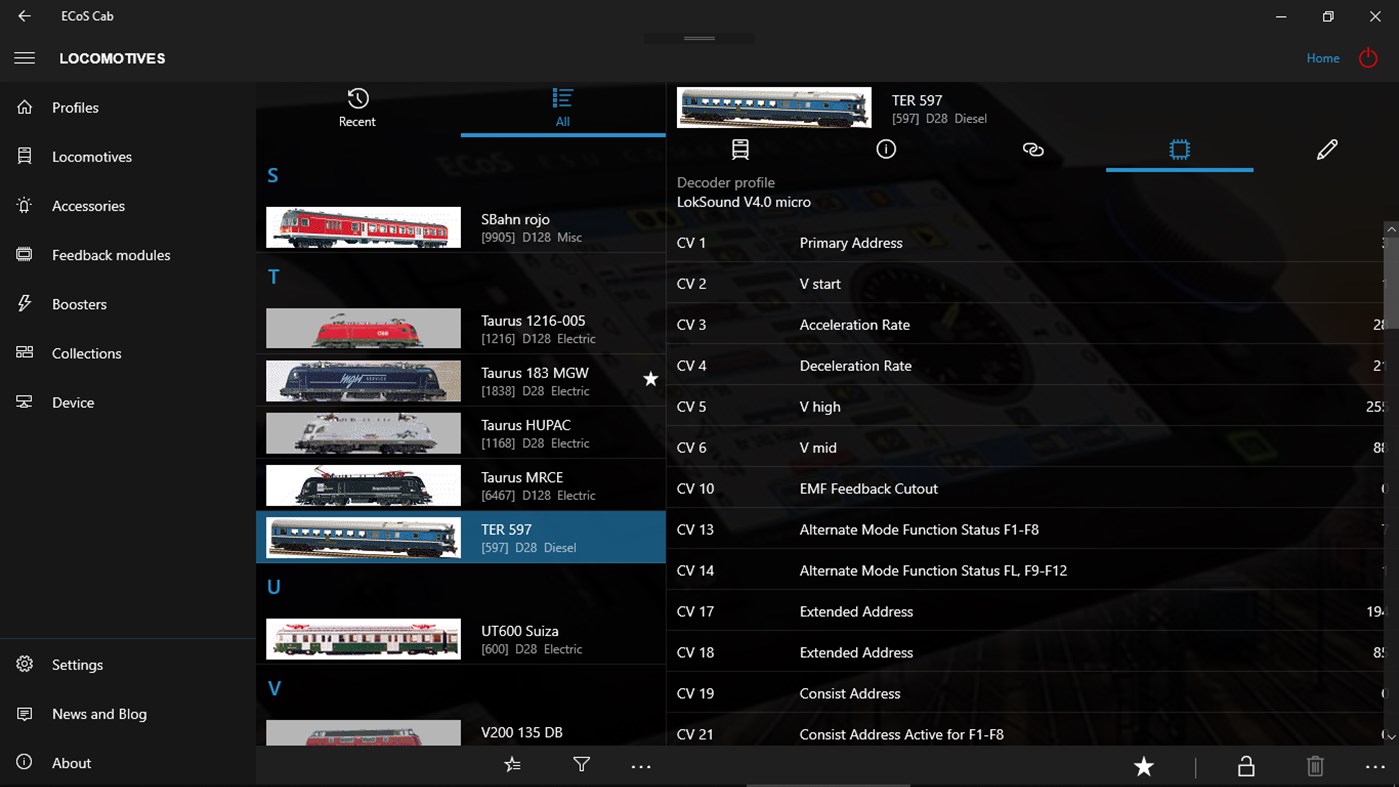
Task: Open more options under locomotive list
Action: (x=641, y=766)
